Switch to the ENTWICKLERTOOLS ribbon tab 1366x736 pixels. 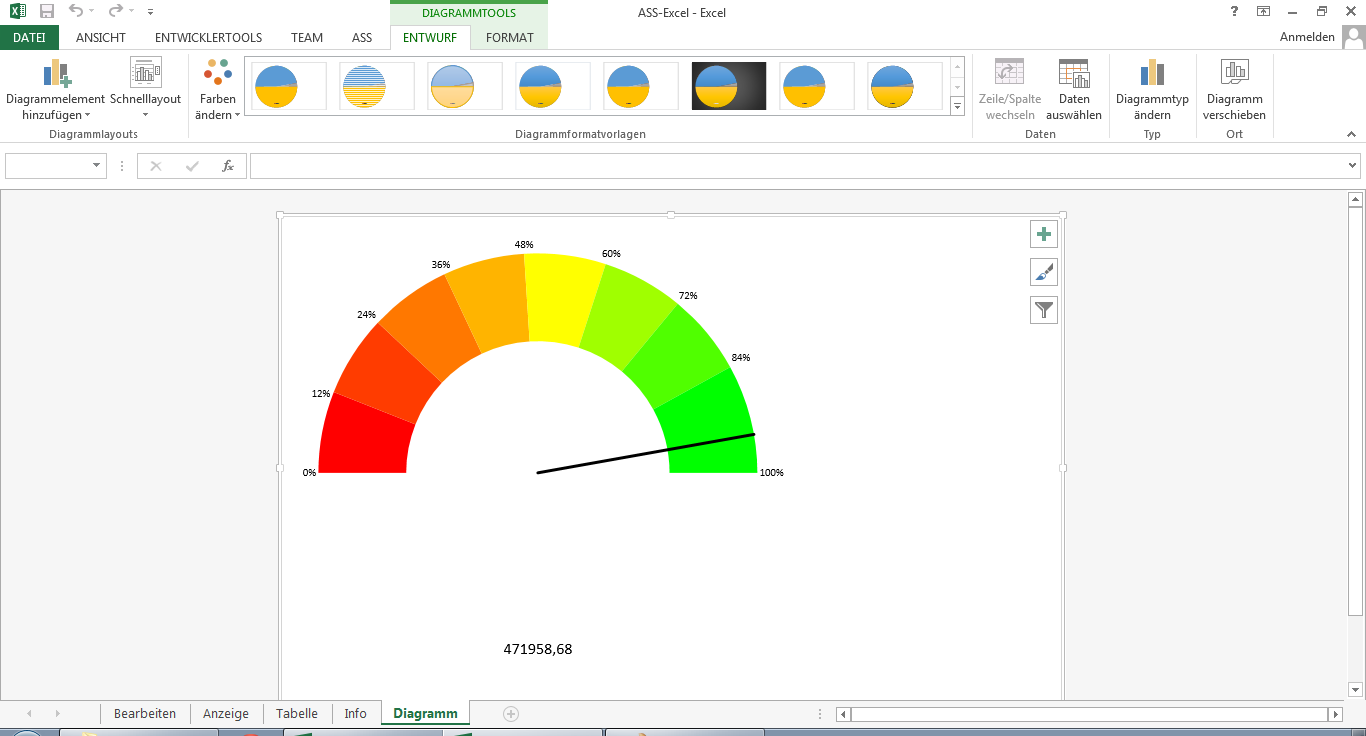(208, 38)
